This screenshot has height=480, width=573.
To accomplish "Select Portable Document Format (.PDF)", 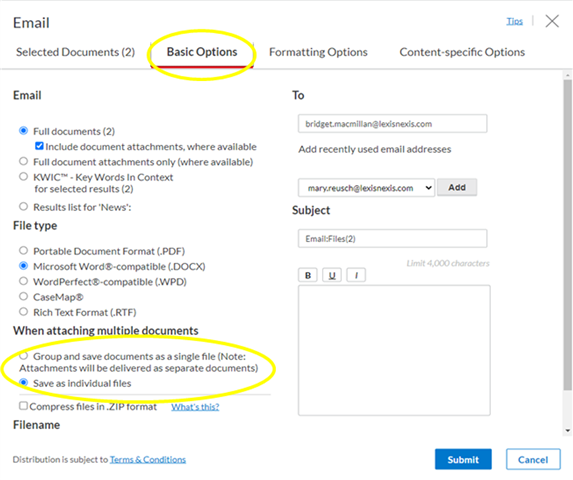I will pyautogui.click(x=23, y=251).
